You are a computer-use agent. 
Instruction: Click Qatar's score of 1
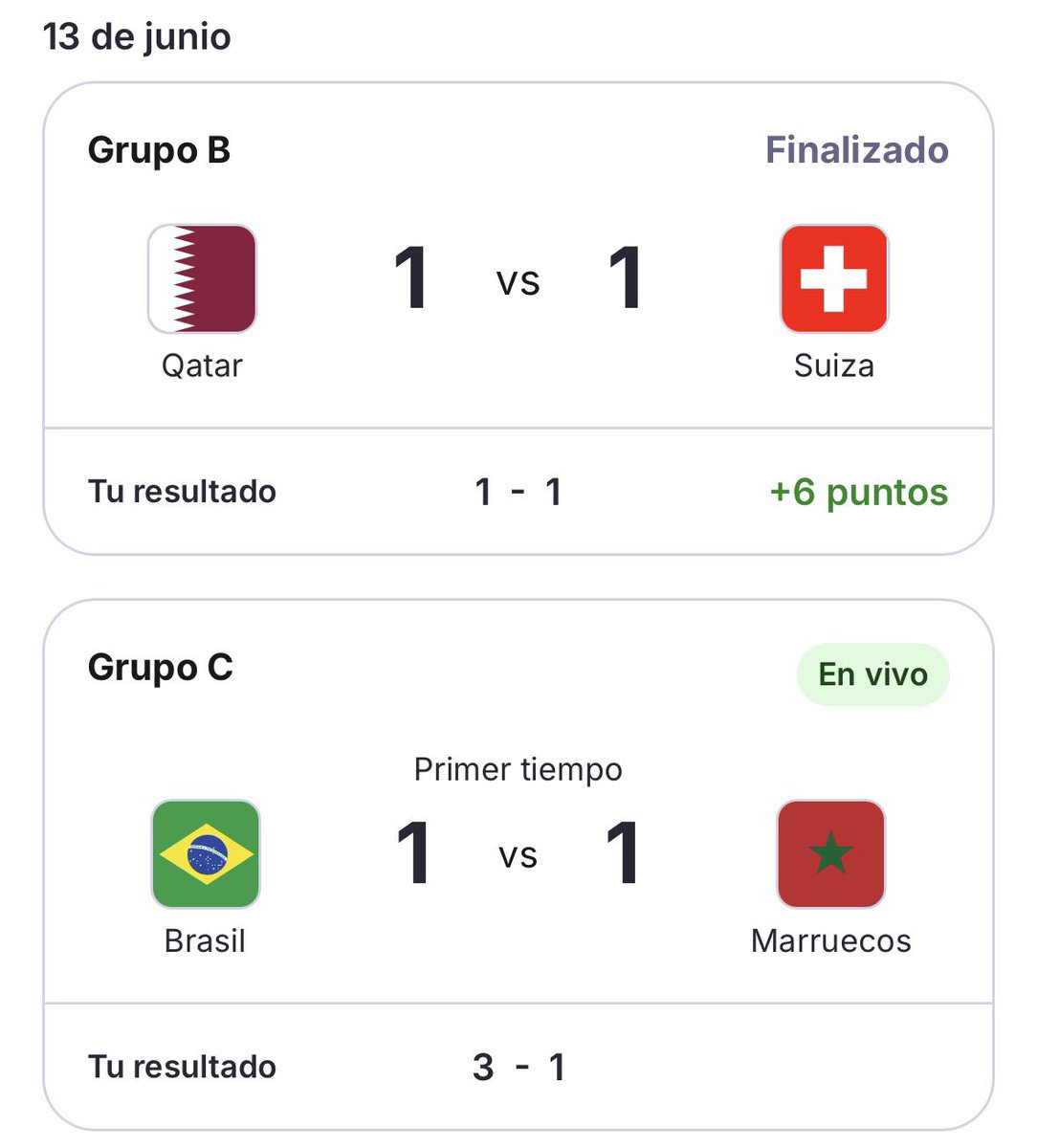tap(411, 278)
